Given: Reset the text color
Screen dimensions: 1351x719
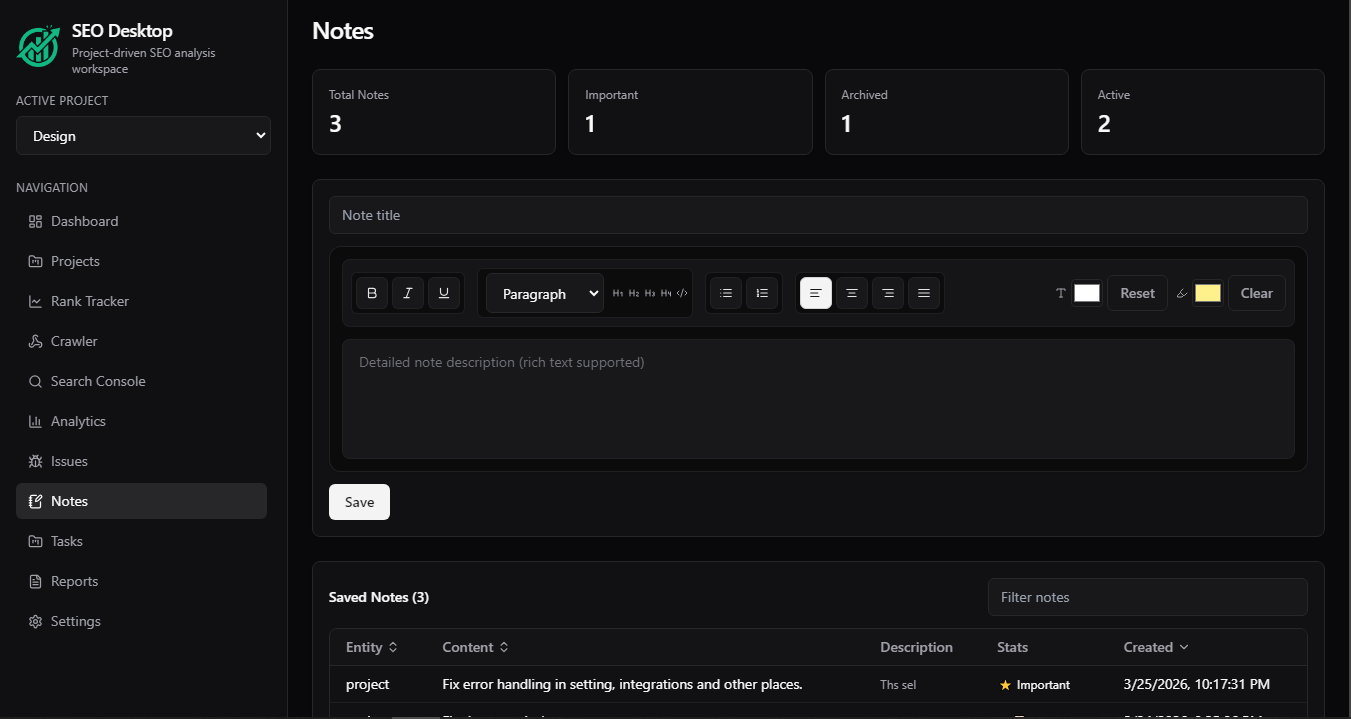Looking at the screenshot, I should pos(1137,293).
